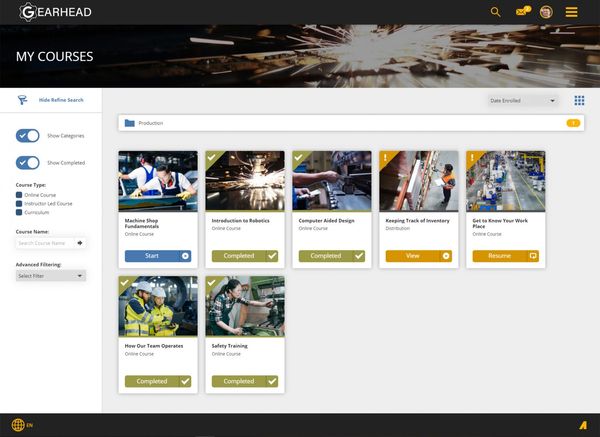Click Completed button for Introduction to Robotics
Viewport: 600px width, 437px height.
[245, 256]
